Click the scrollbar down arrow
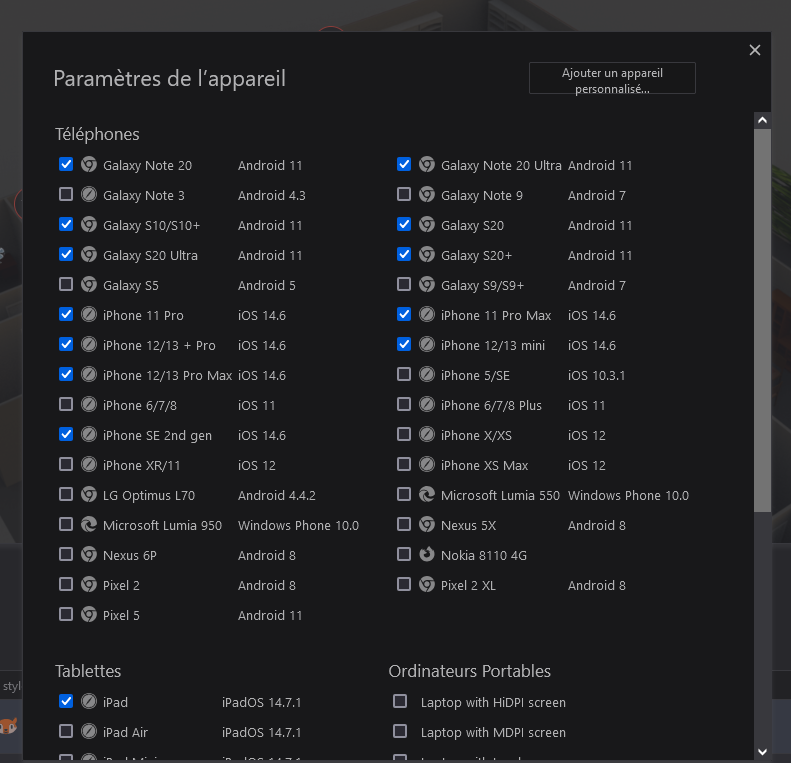 tap(762, 751)
